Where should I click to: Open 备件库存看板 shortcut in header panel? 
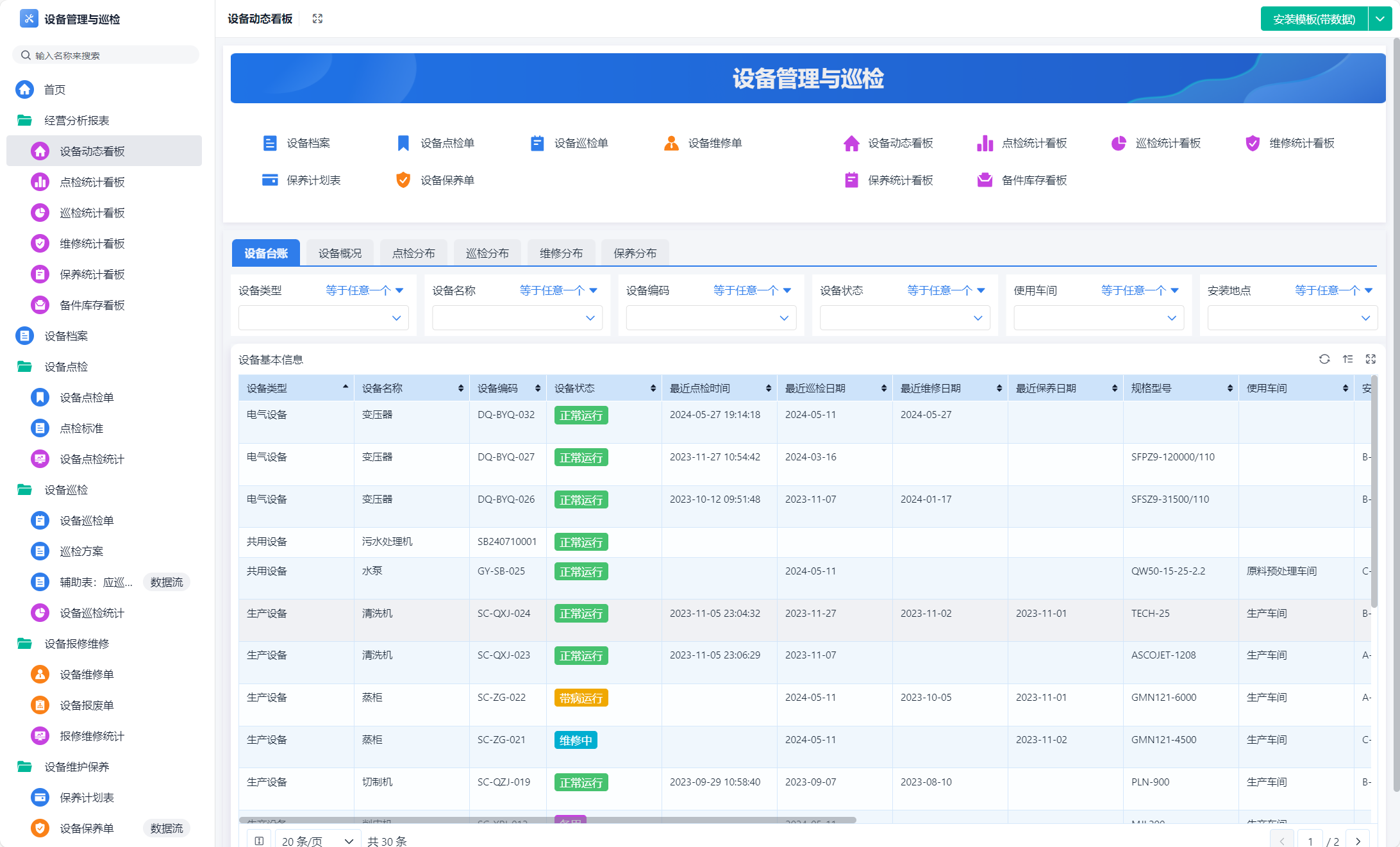985,180
